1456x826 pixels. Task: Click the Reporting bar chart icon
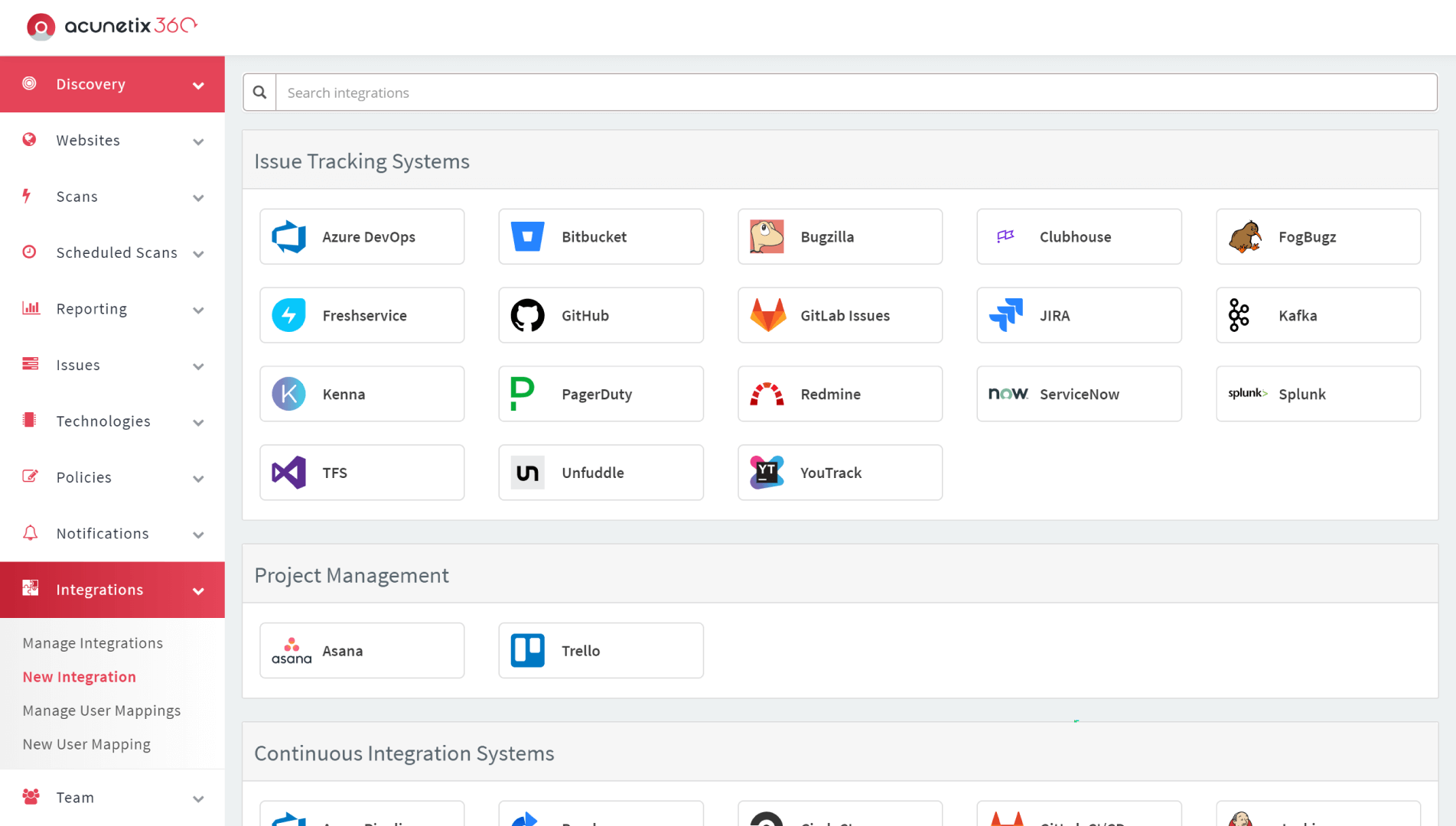tap(31, 308)
